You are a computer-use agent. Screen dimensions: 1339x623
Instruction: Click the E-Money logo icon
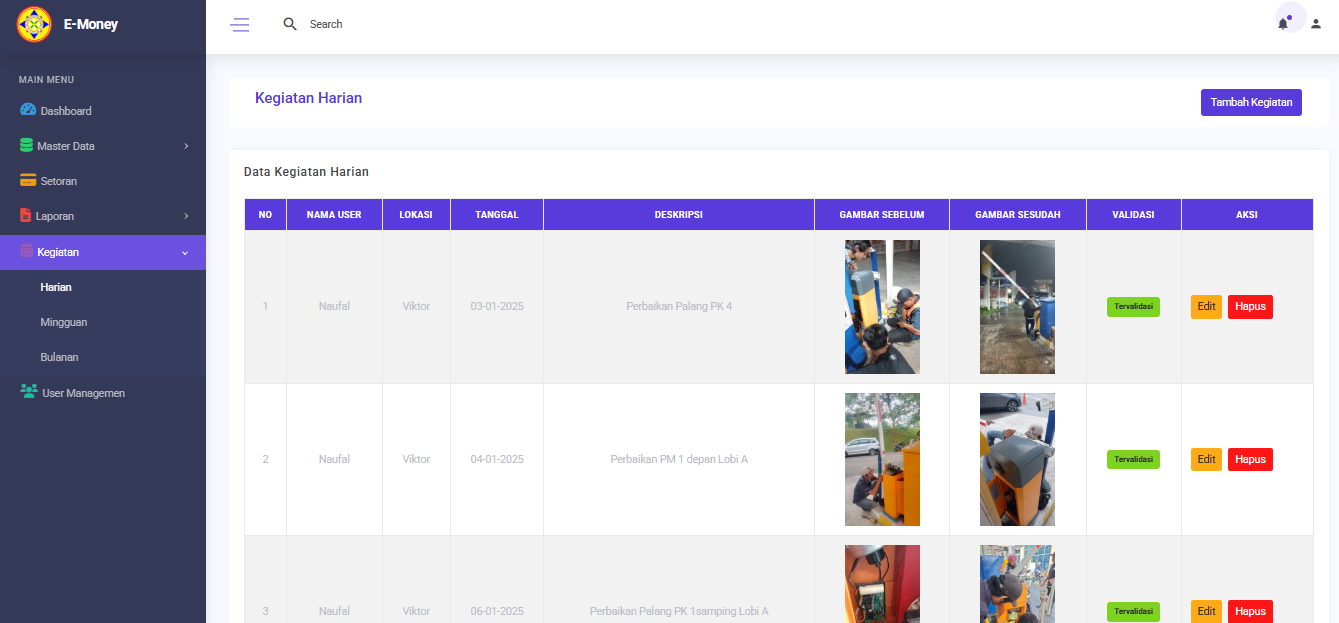pos(34,24)
